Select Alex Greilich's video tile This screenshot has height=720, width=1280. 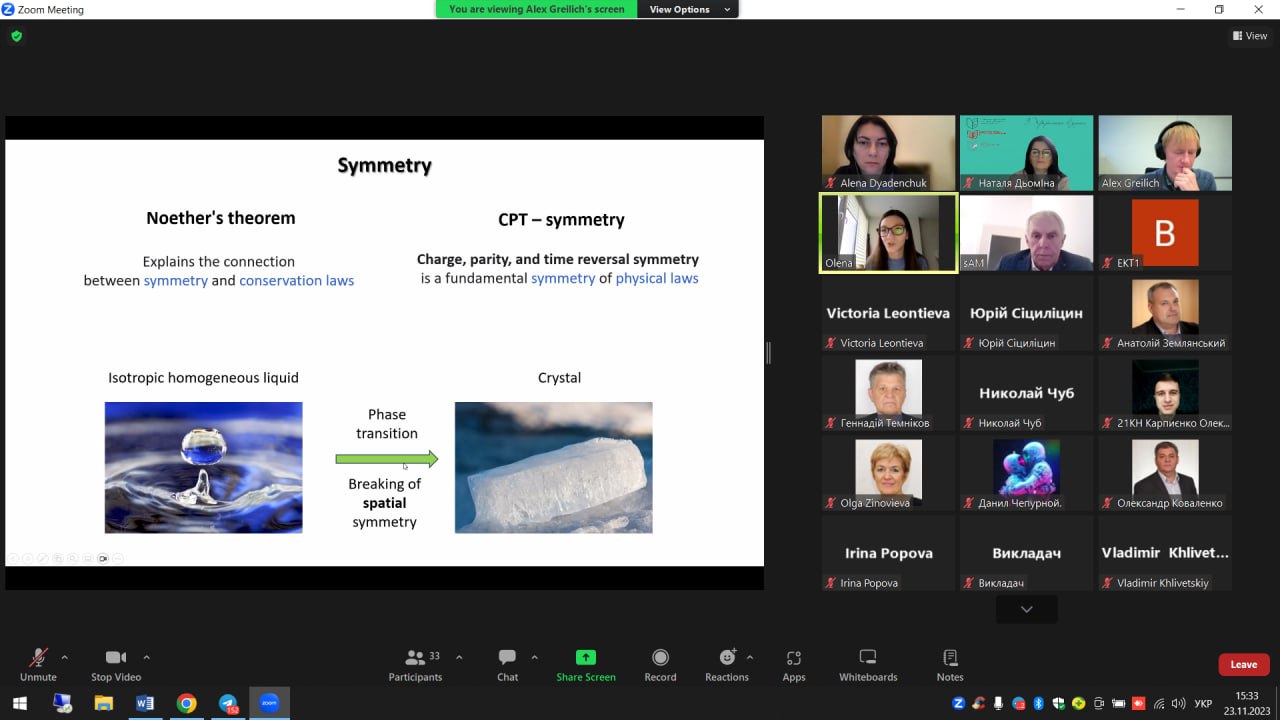1165,153
